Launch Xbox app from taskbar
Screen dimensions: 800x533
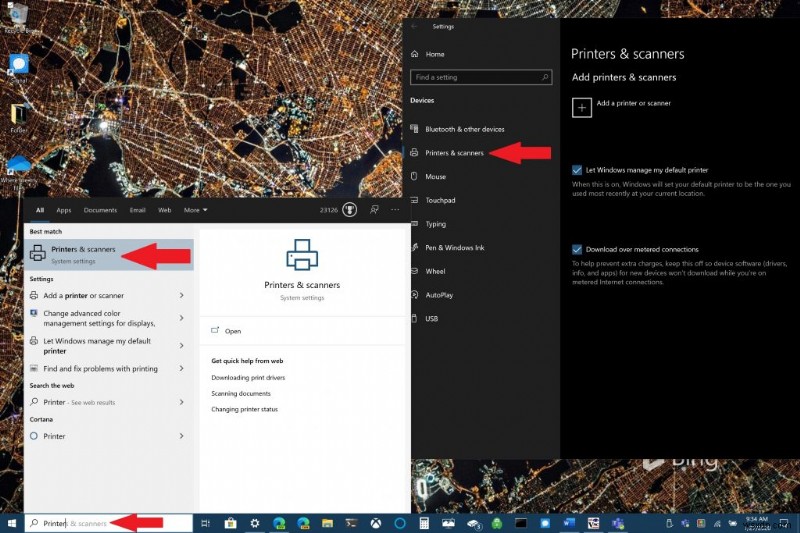point(376,523)
